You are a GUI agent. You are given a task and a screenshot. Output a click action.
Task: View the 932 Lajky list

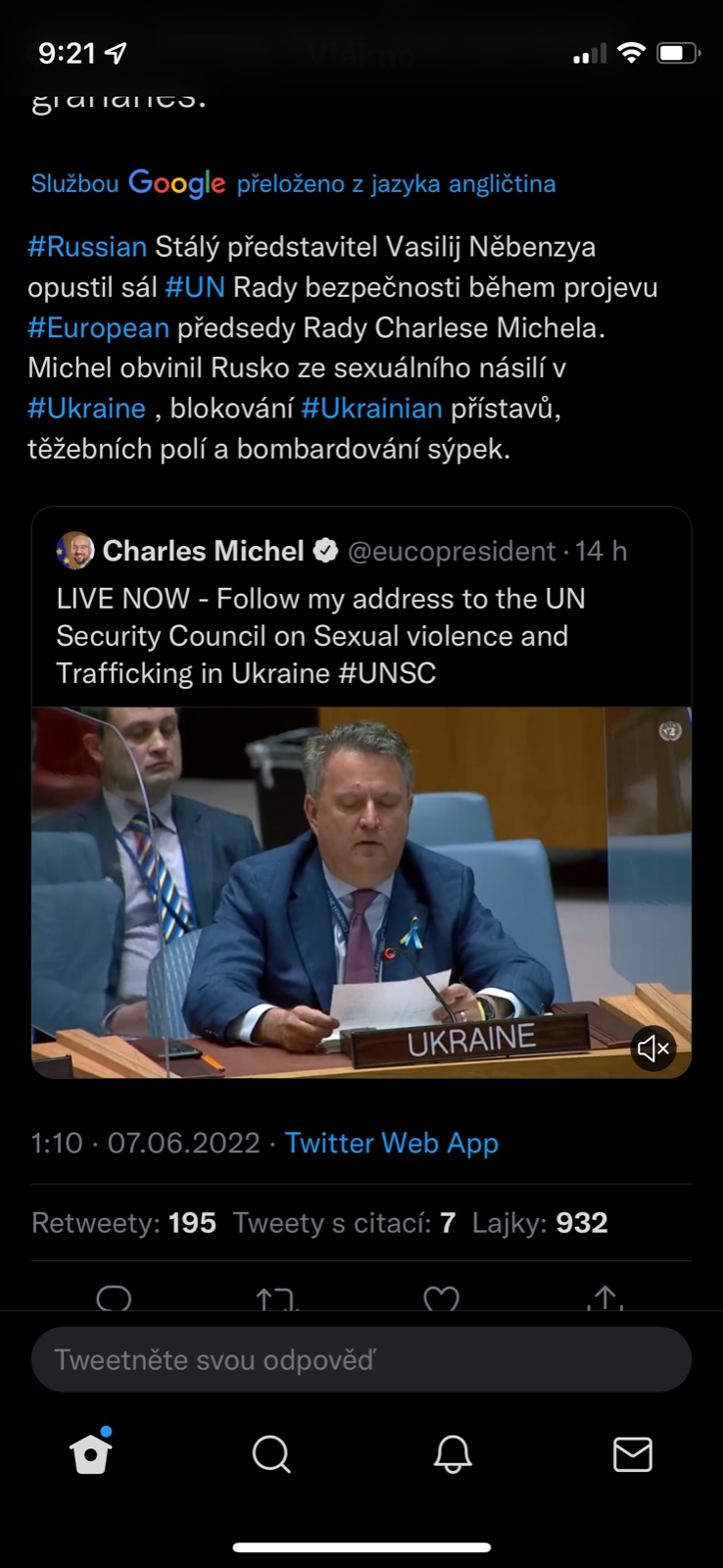540,1223
